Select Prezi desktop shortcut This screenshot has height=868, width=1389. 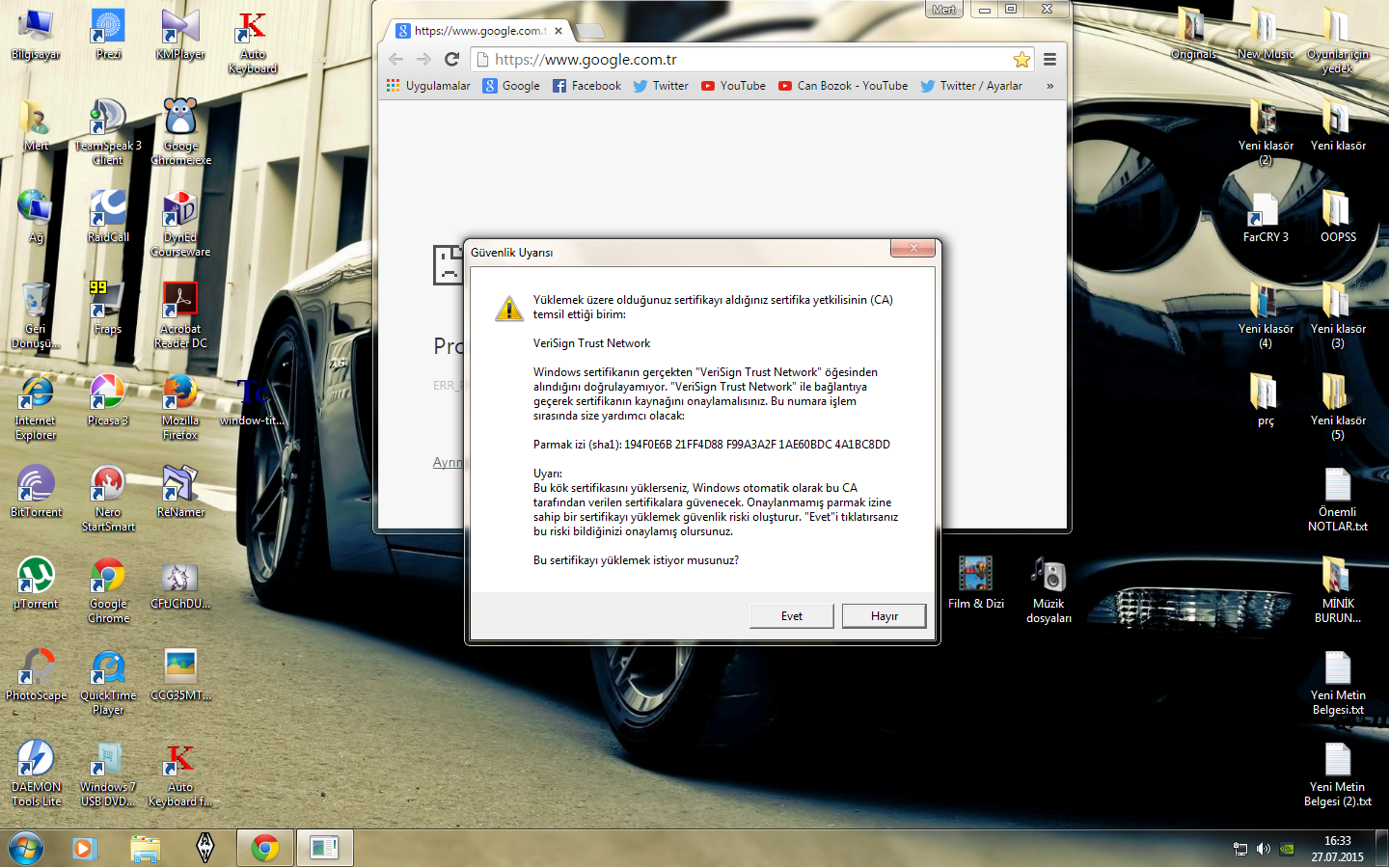108,35
